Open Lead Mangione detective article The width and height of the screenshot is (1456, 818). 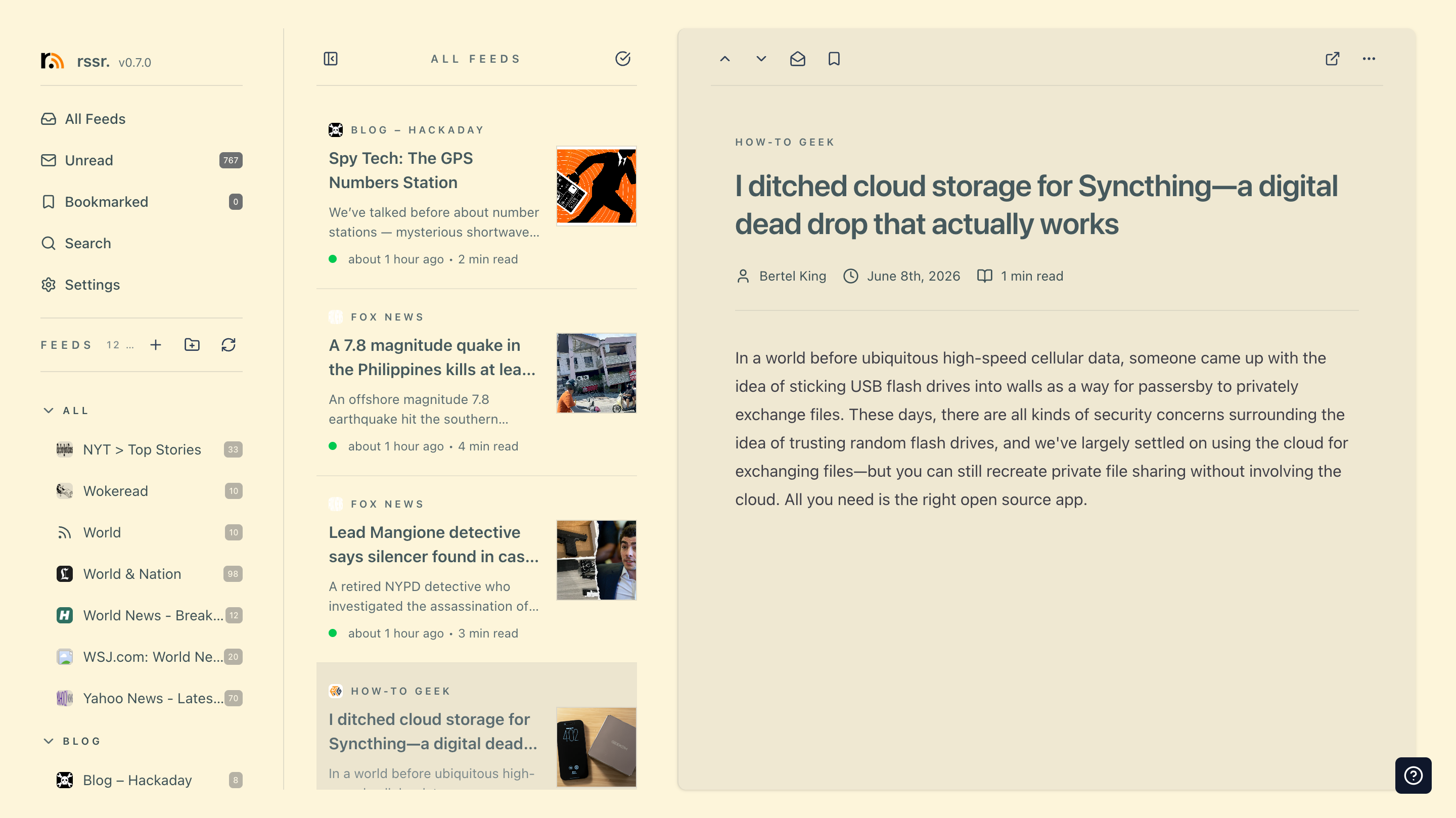point(476,569)
